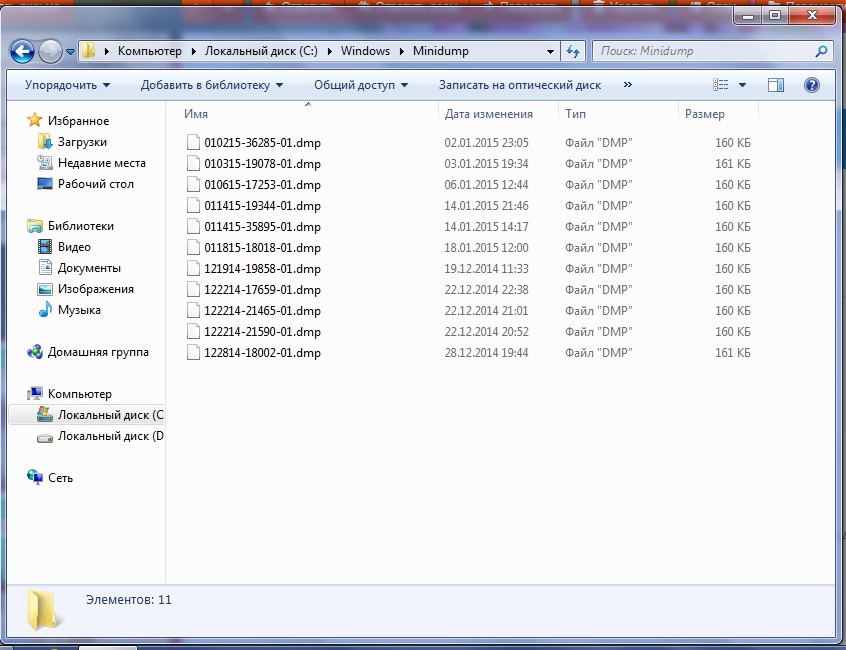Click the file icon of 010215-36285-01.dmp
The image size is (846, 650).
[193, 142]
